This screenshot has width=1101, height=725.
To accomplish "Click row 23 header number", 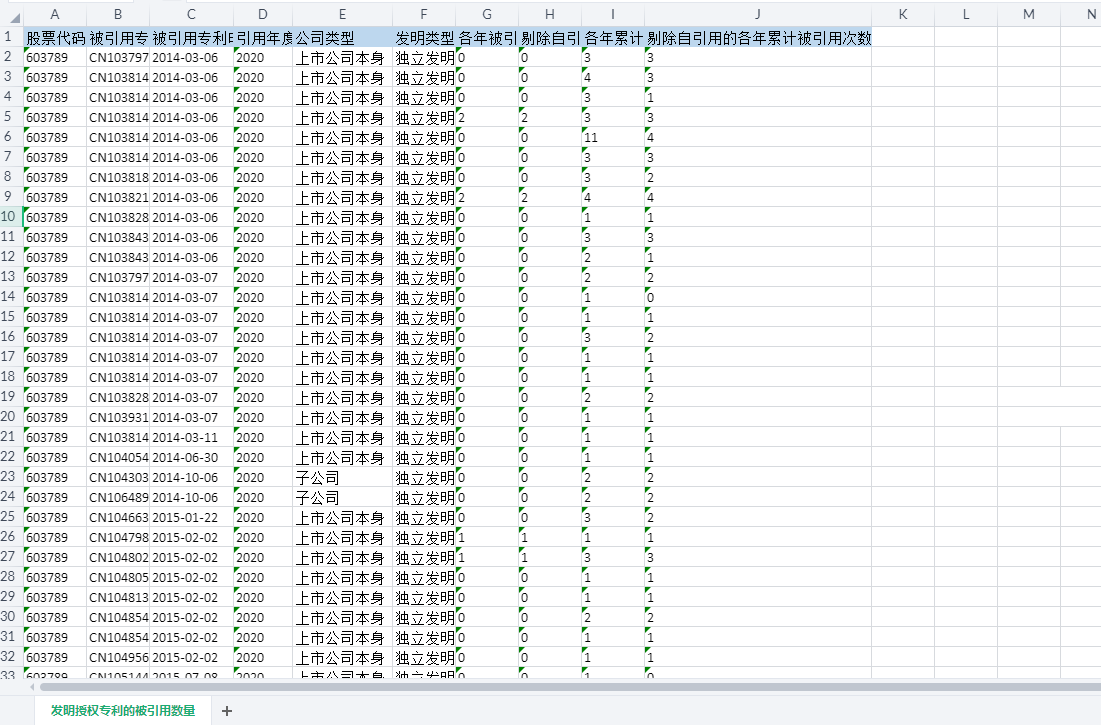I will (x=8, y=477).
